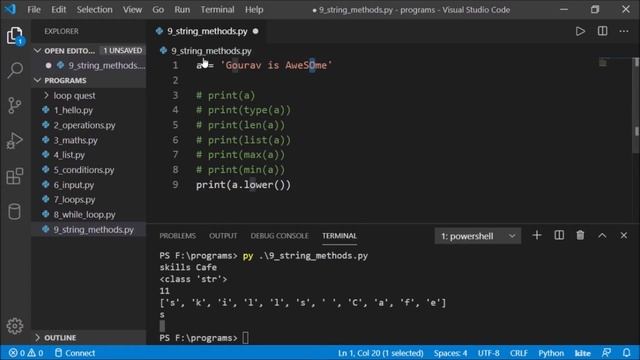Image resolution: width=640 pixels, height=360 pixels.
Task: Open the Go menu
Action: pyautogui.click(x=158, y=9)
